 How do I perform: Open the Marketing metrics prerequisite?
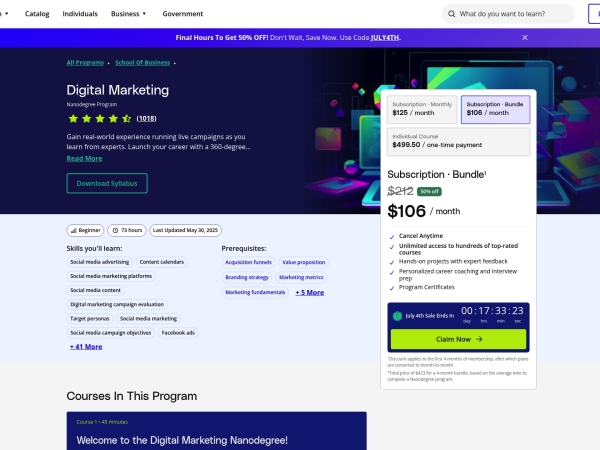coord(301,277)
